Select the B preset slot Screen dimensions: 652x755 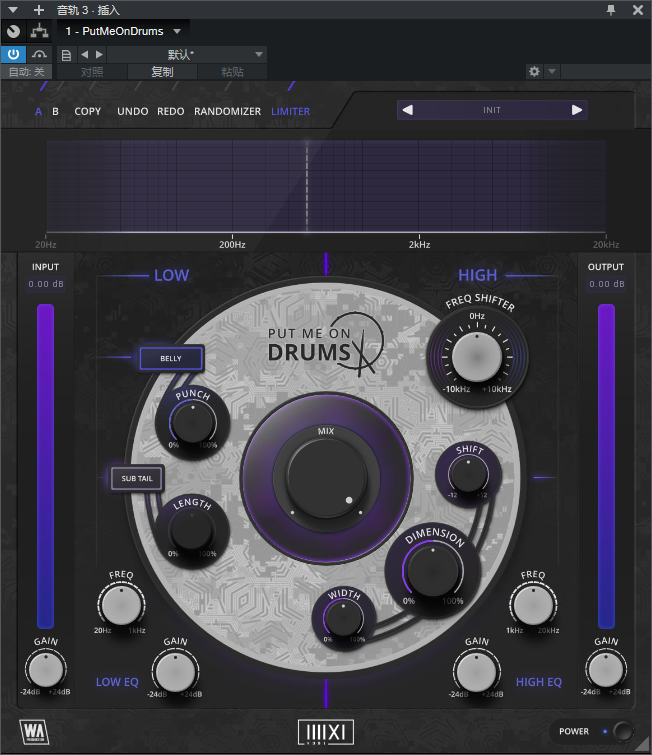55,111
